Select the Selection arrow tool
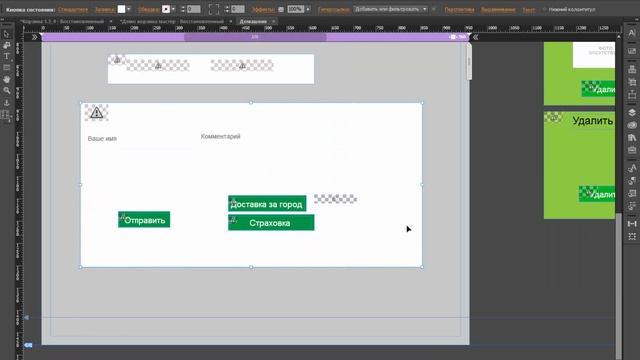Viewport: 640px width, 360px height. [7, 34]
